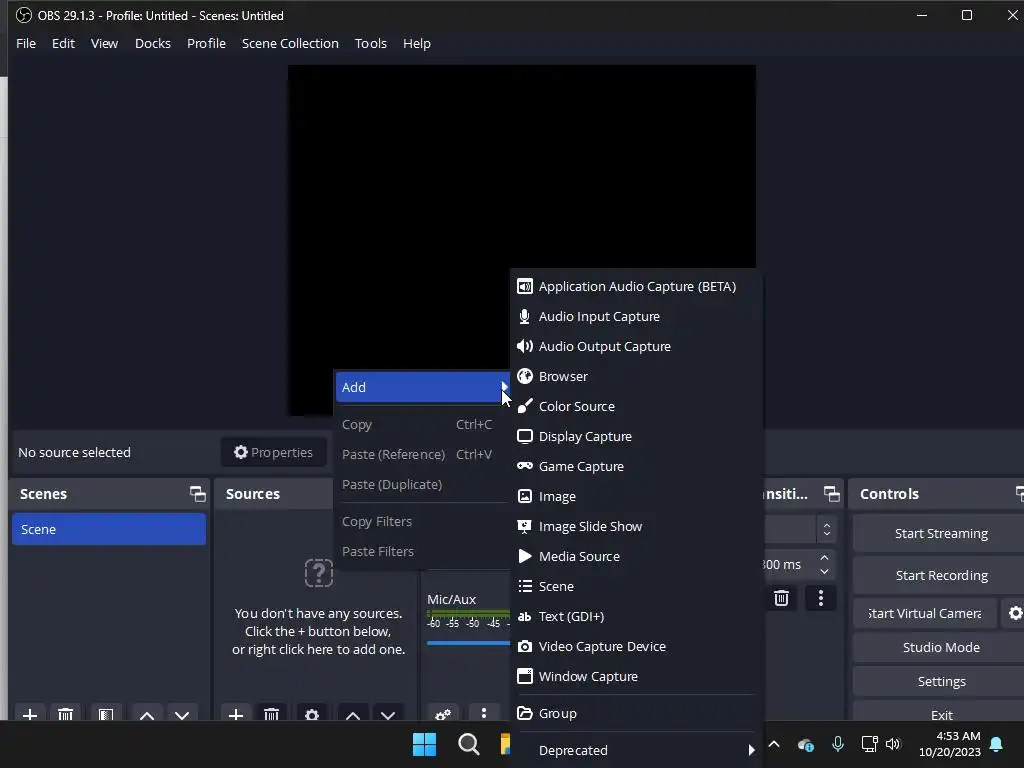
Task: Enable Studio Mode
Action: click(x=940, y=648)
